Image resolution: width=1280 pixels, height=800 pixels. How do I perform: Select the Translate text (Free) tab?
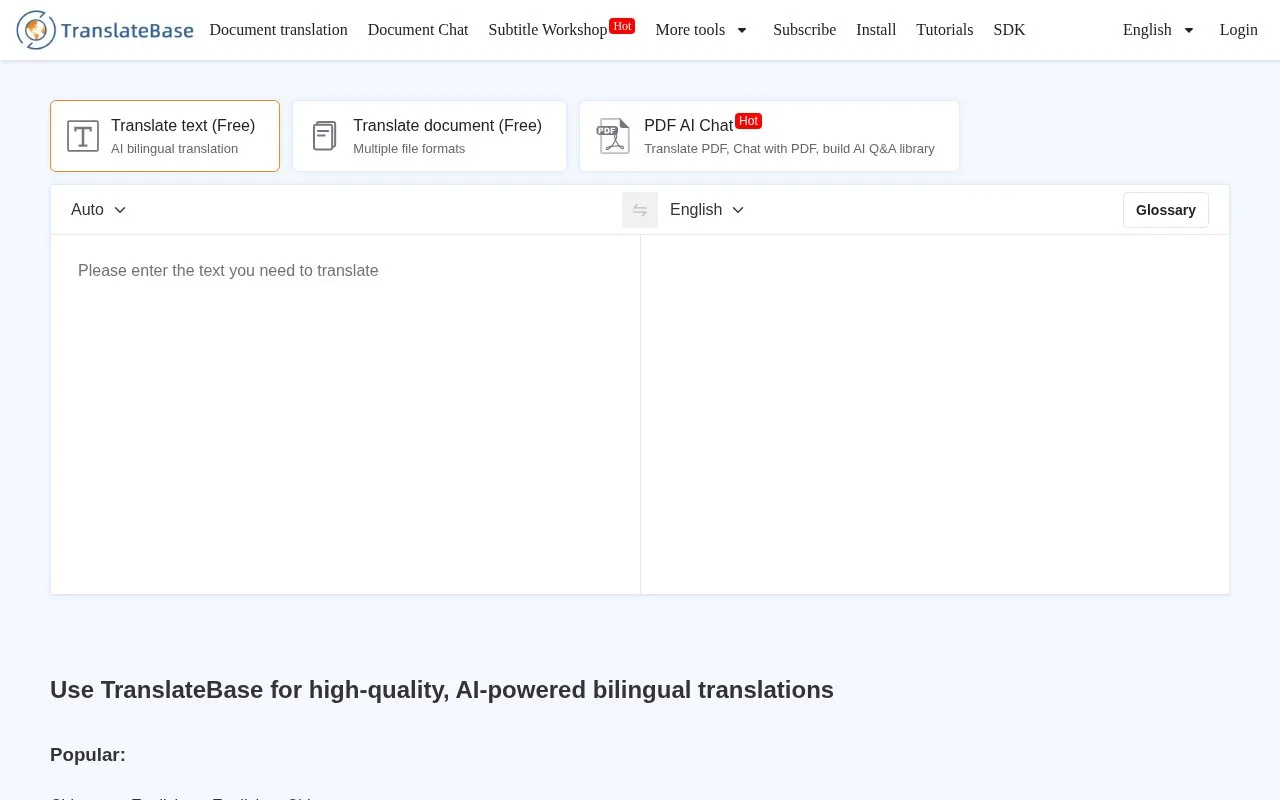coord(165,136)
